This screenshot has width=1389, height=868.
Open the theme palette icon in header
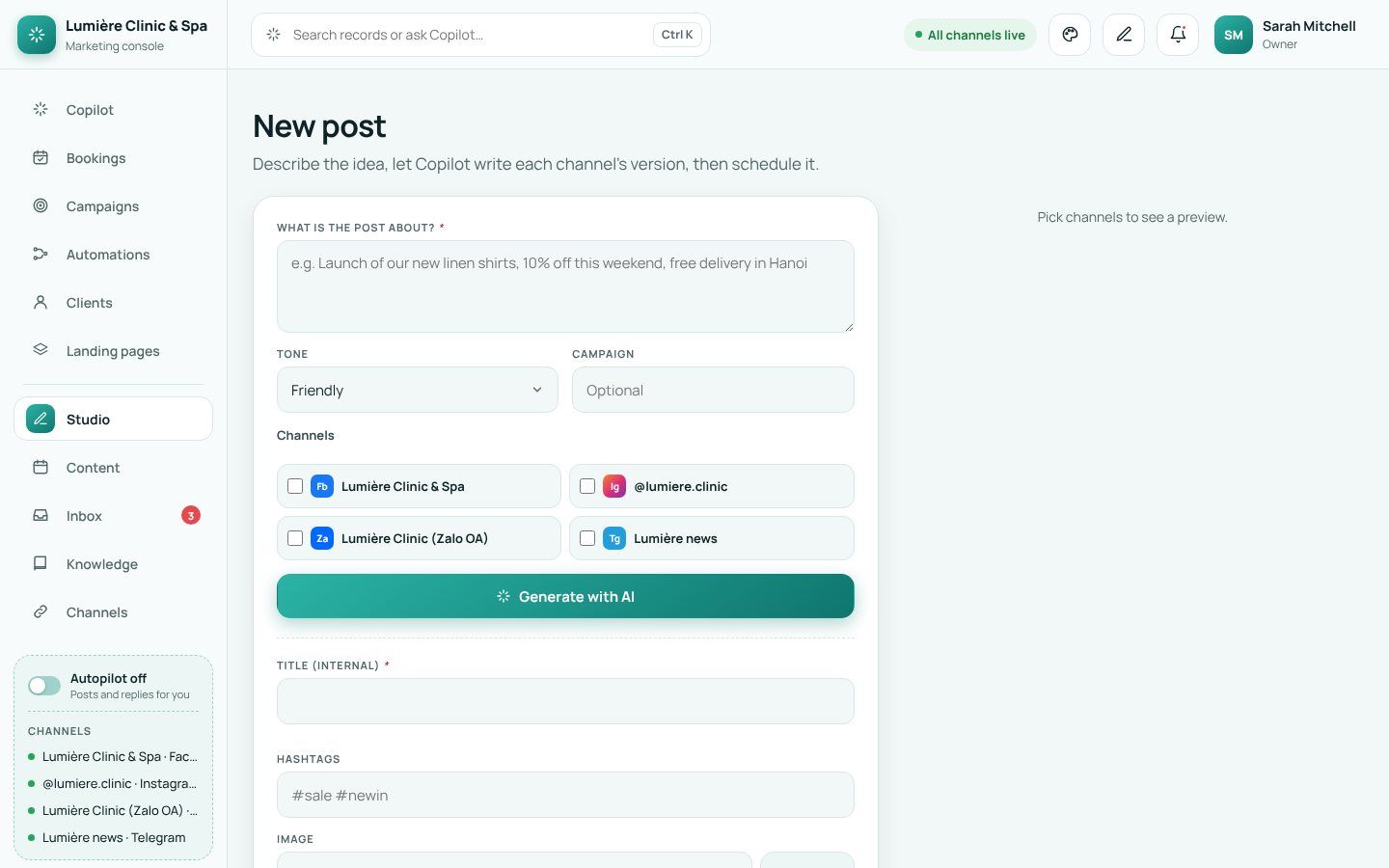[x=1070, y=35]
